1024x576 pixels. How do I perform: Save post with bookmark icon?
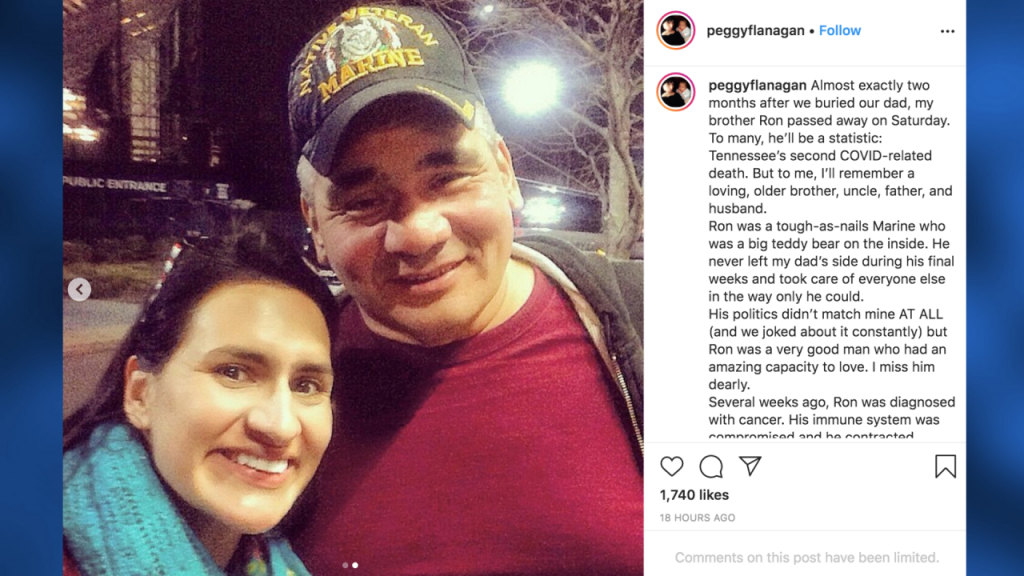coord(945,466)
